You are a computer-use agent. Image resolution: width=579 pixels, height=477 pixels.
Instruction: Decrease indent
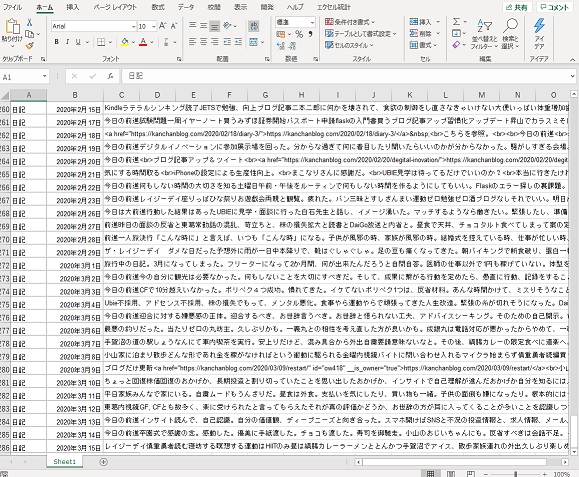tap(227, 42)
